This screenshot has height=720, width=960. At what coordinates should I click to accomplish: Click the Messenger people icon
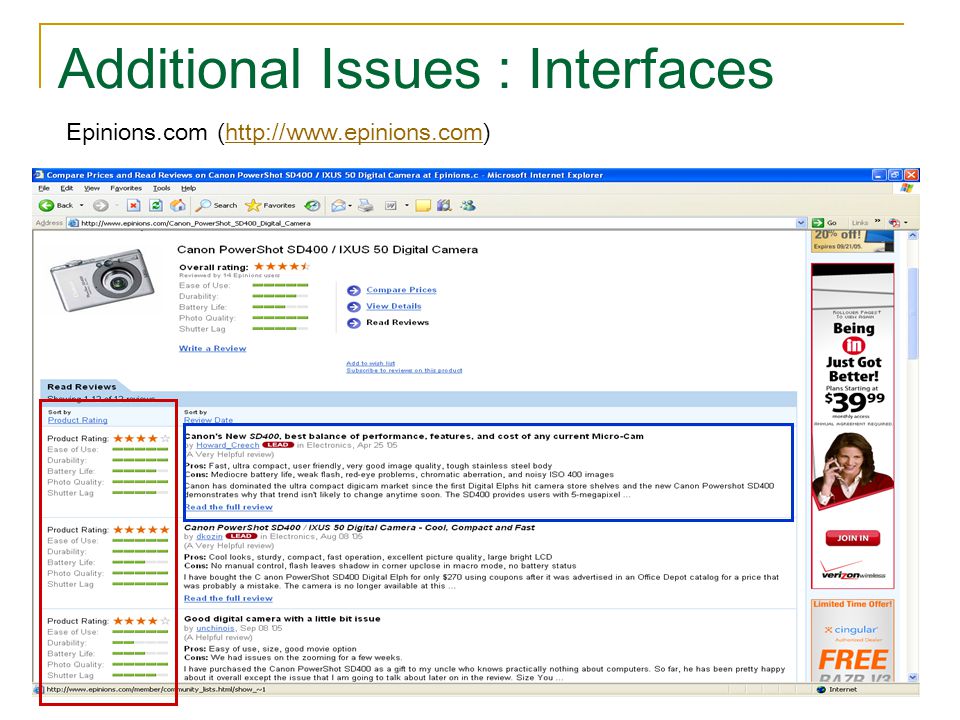(468, 206)
